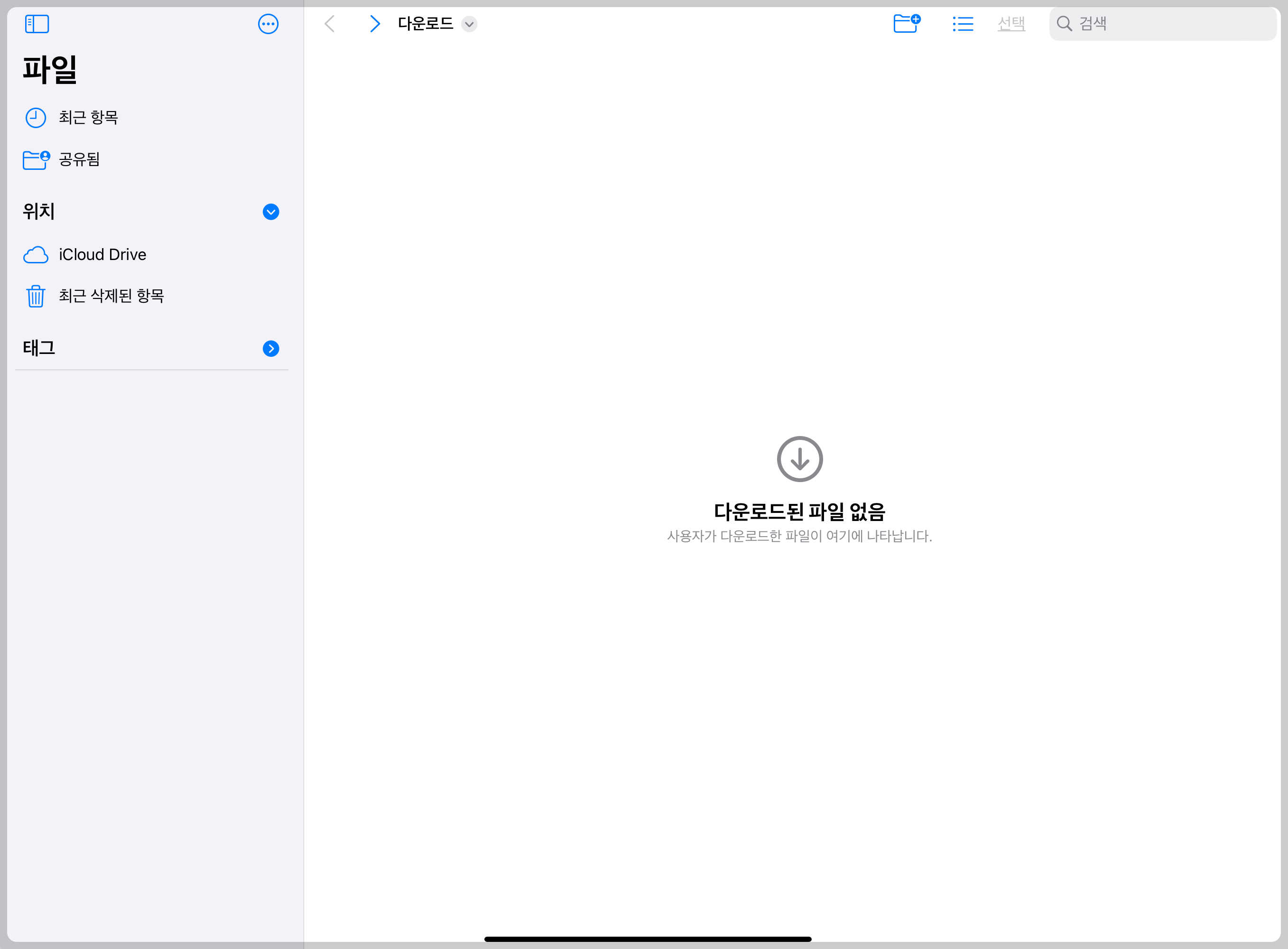Image resolution: width=1288 pixels, height=949 pixels.
Task: Click the clock icon for 최근 항목
Action: [36, 118]
